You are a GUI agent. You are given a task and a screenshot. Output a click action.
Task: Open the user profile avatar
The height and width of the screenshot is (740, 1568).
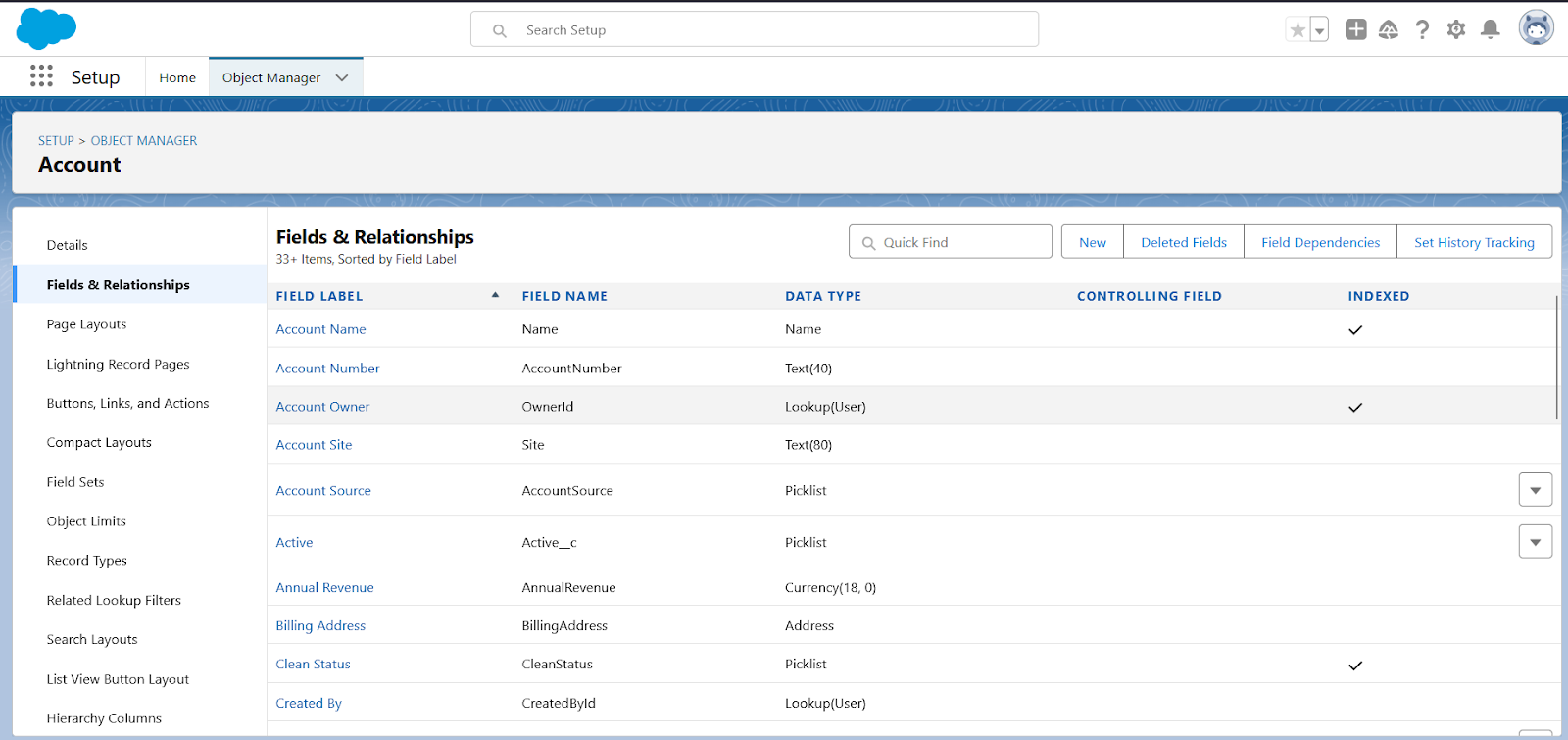click(1537, 28)
